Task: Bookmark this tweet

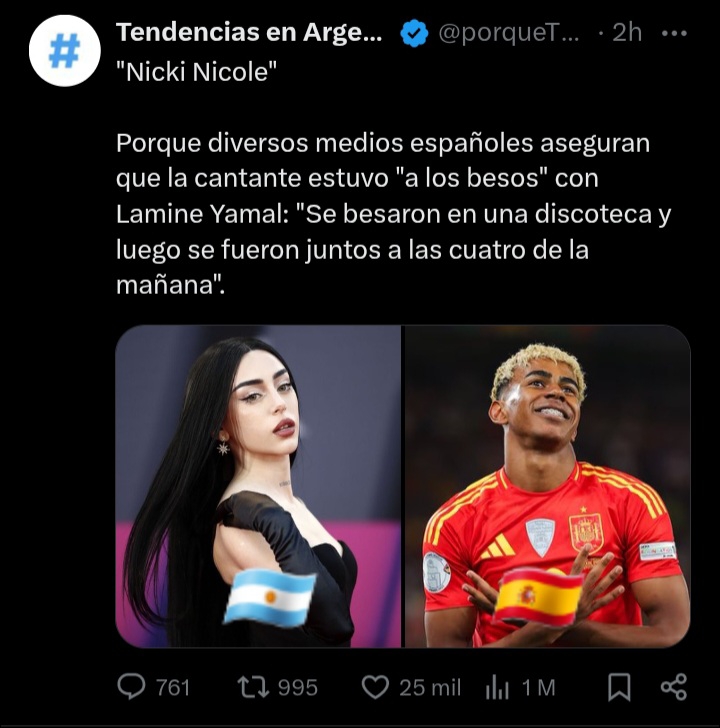Action: tap(619, 687)
